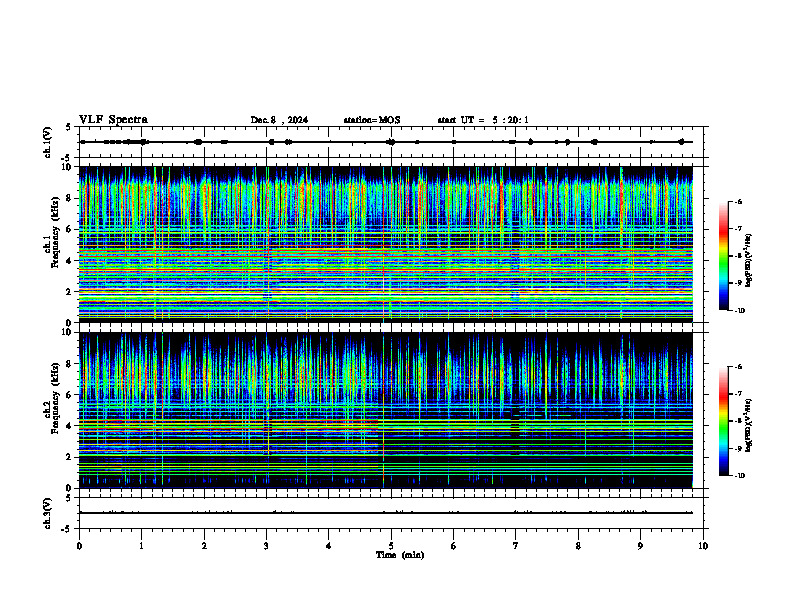
Task: Select the date 'Dec. 8 , 2024' header
Action: click(279, 120)
